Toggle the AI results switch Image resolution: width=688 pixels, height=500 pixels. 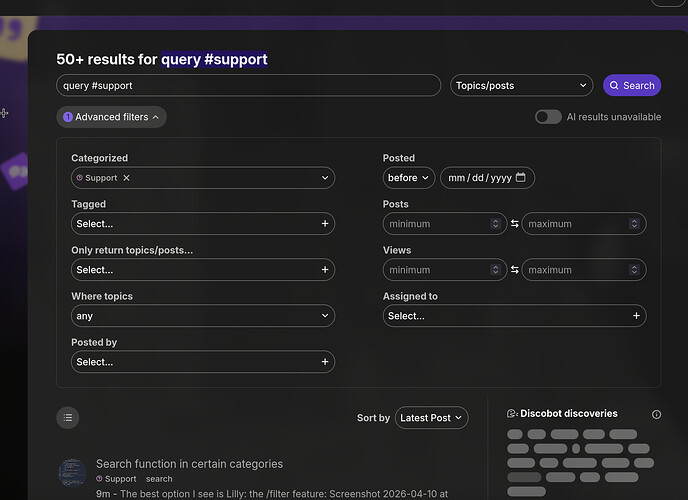pyautogui.click(x=548, y=117)
